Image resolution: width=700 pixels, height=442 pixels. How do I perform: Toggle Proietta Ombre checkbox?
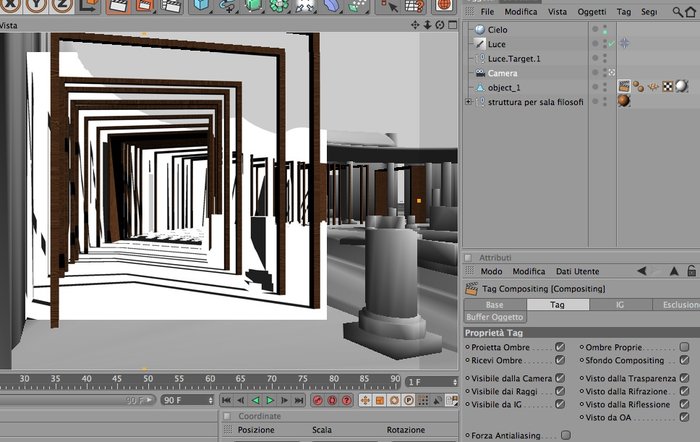tap(560, 347)
